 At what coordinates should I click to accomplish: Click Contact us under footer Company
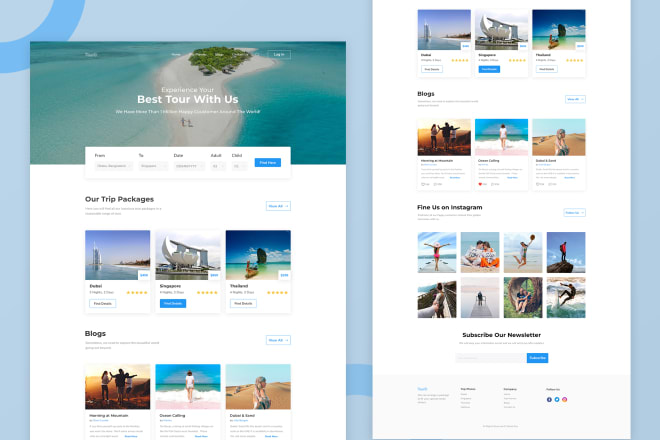509,407
